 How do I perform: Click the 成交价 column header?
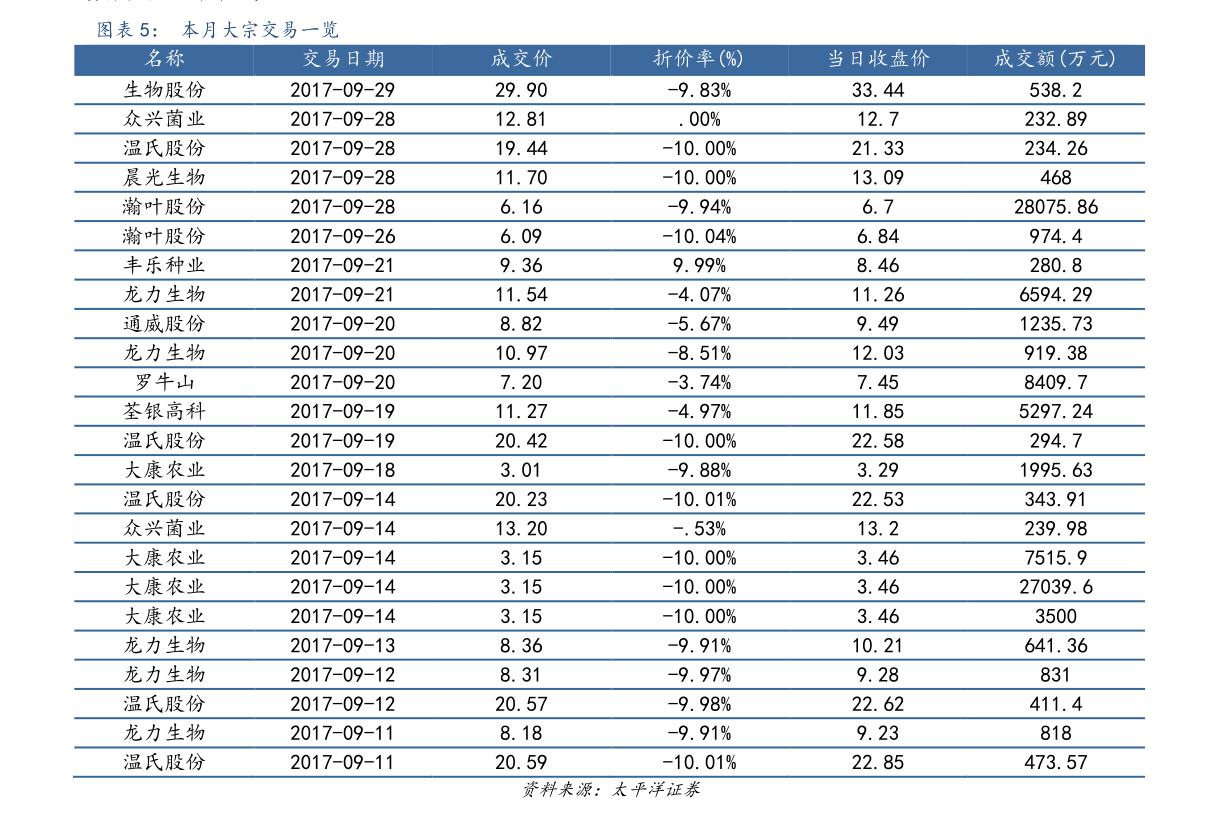521,59
